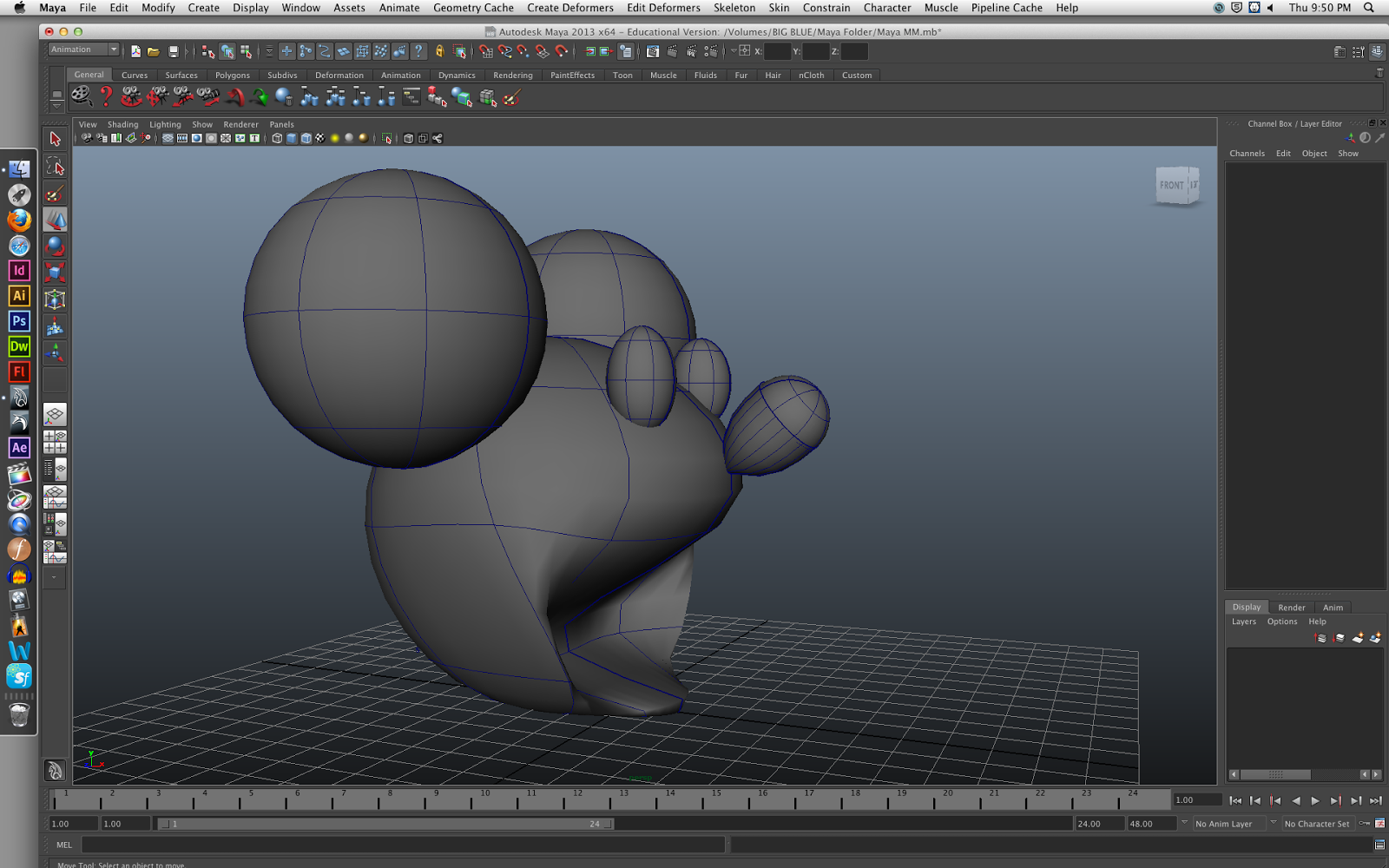Open the Render View icon on the status line
This screenshot has width=1389, height=868.
click(x=652, y=51)
